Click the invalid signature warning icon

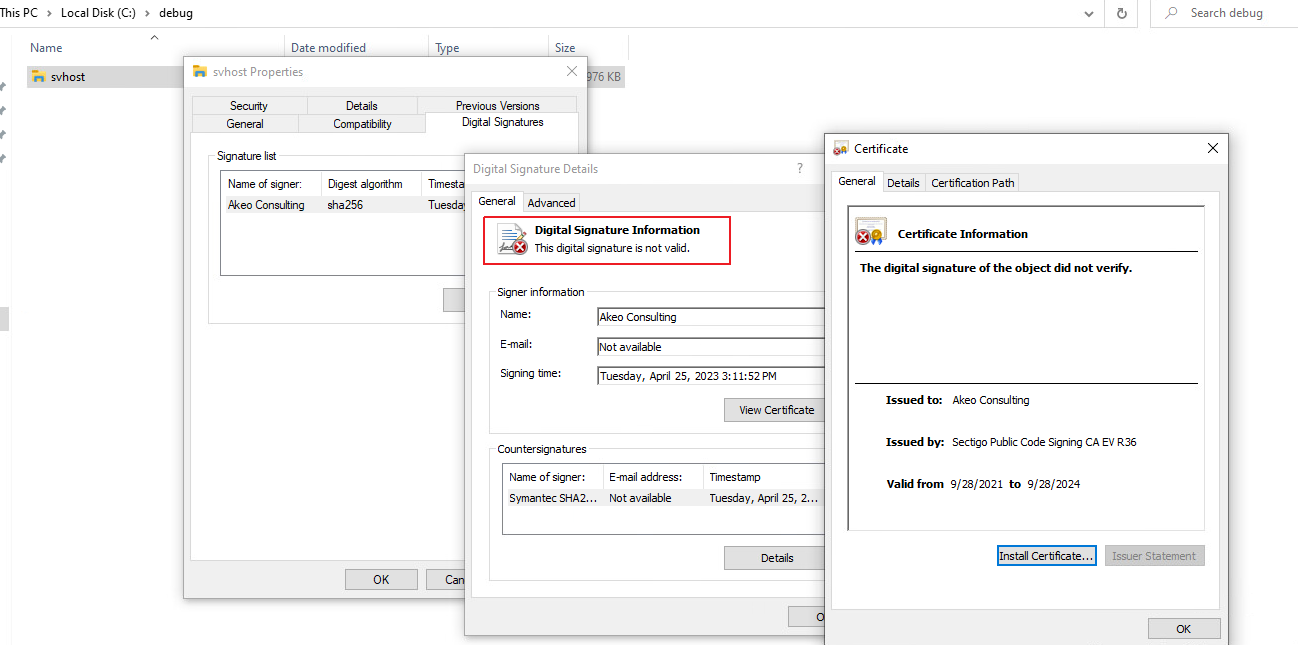(512, 240)
